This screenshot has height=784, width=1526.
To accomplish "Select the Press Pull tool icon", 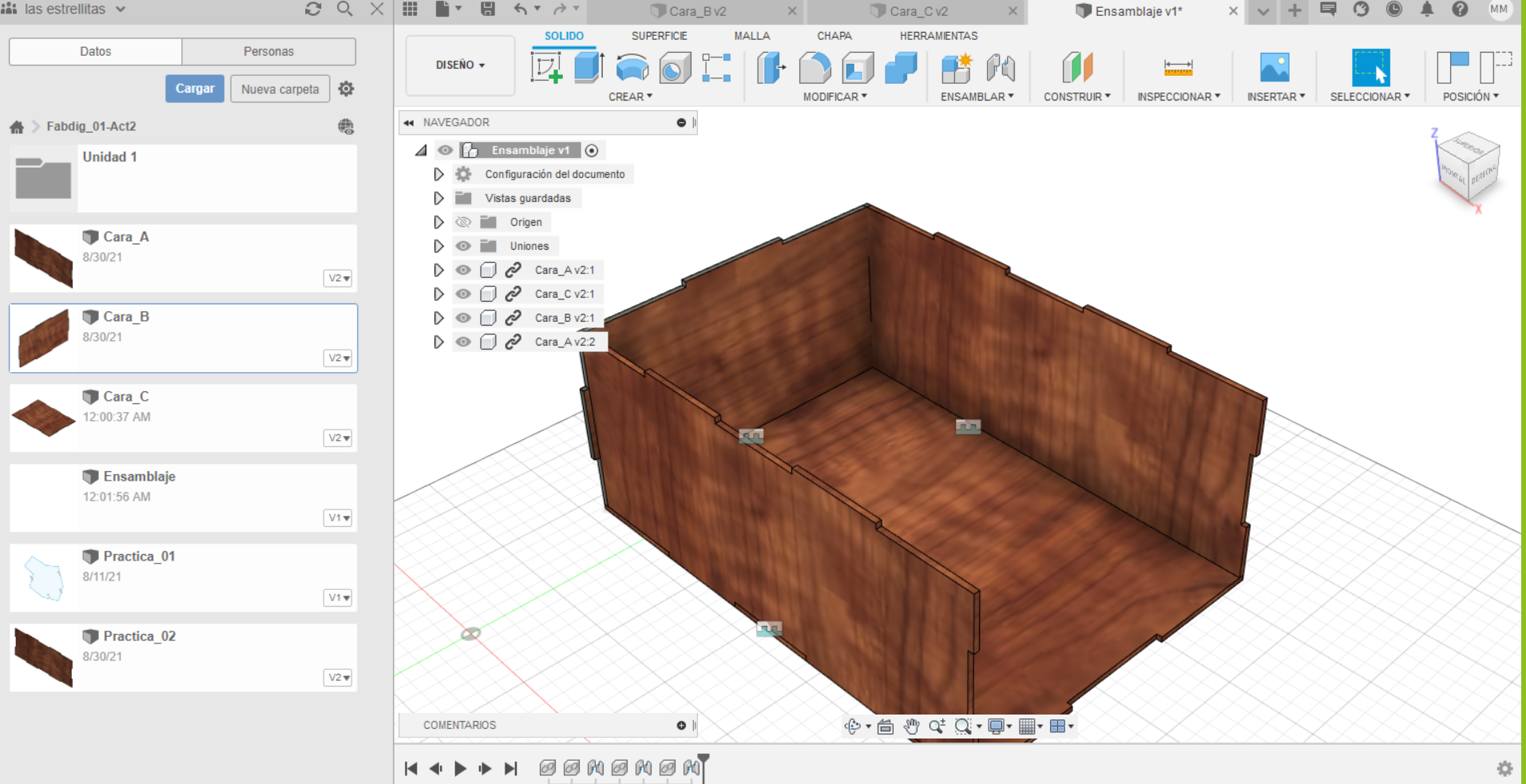I will [x=771, y=67].
